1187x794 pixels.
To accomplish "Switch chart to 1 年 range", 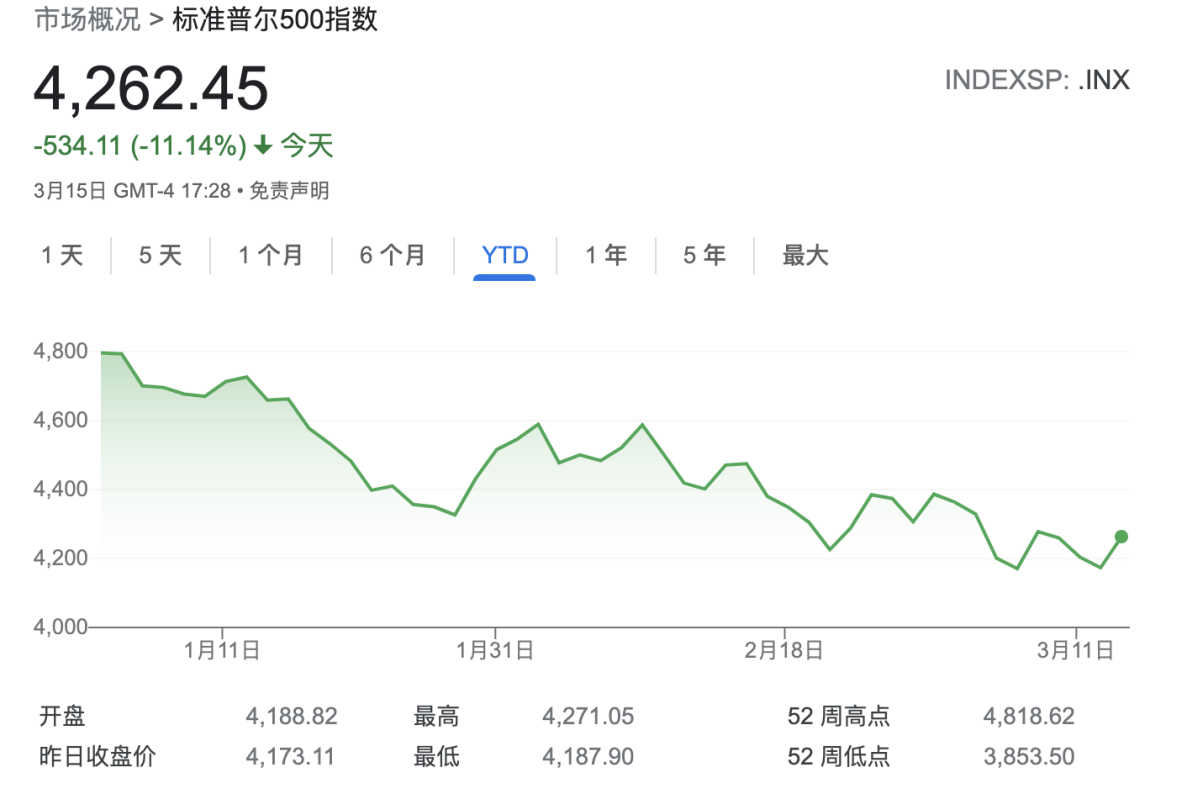I will (606, 256).
